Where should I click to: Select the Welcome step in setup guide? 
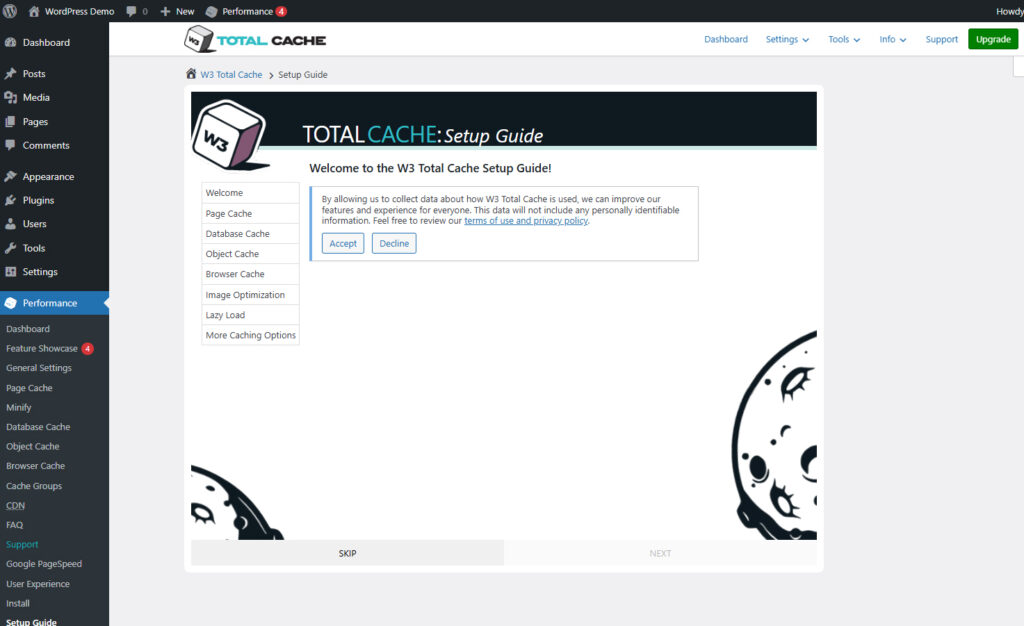[251, 193]
